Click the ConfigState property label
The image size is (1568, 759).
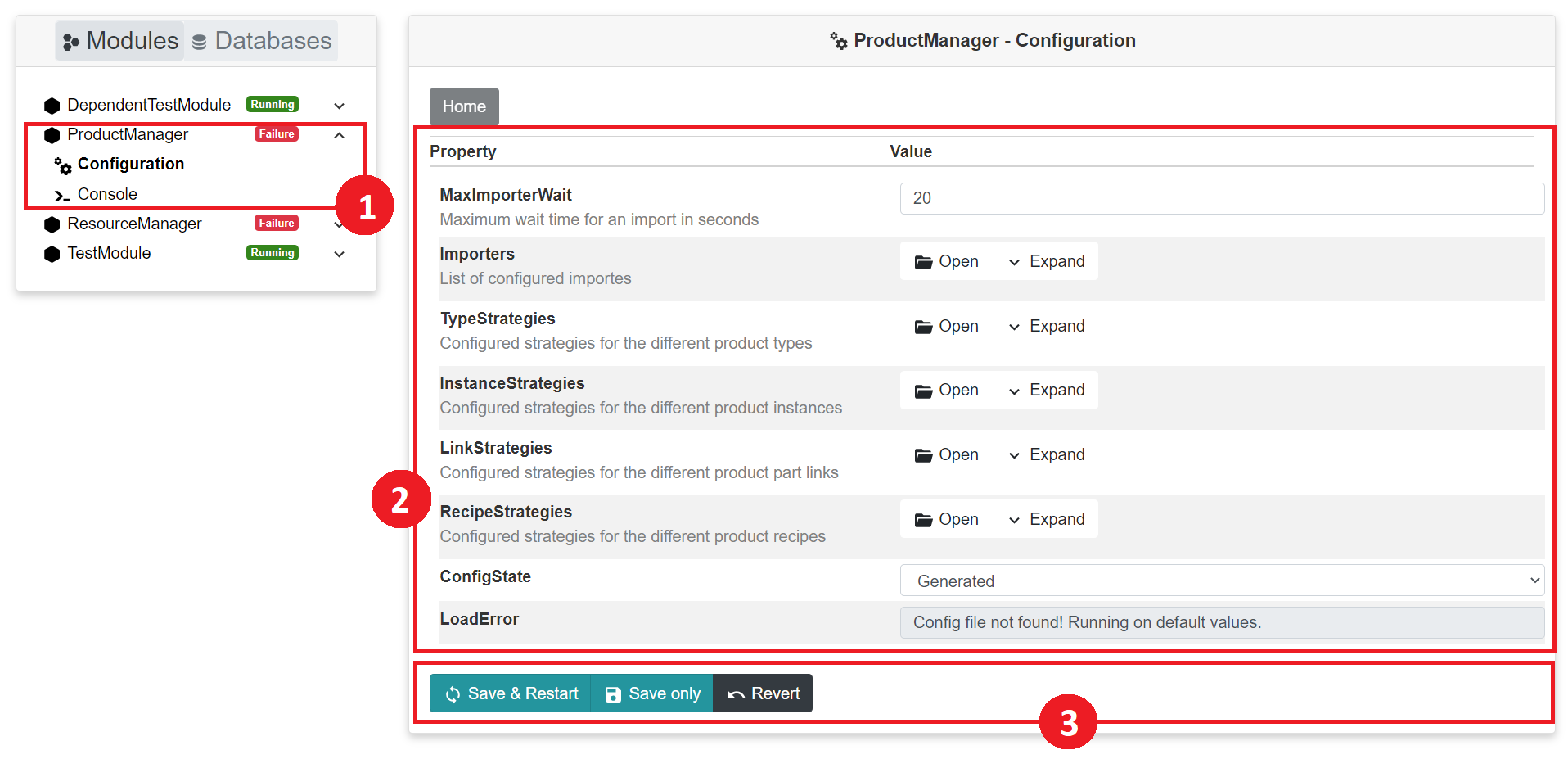click(485, 576)
